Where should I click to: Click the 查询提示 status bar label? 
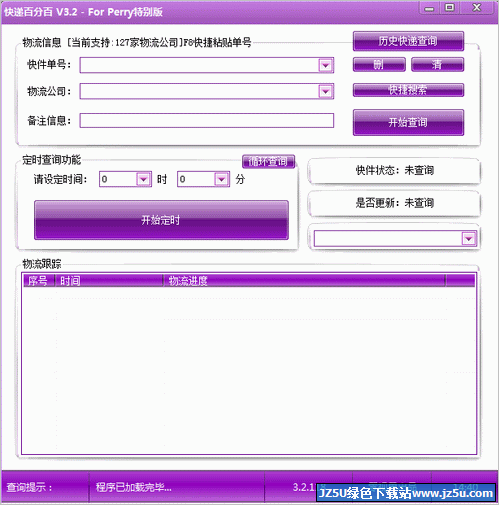pyautogui.click(x=29, y=487)
